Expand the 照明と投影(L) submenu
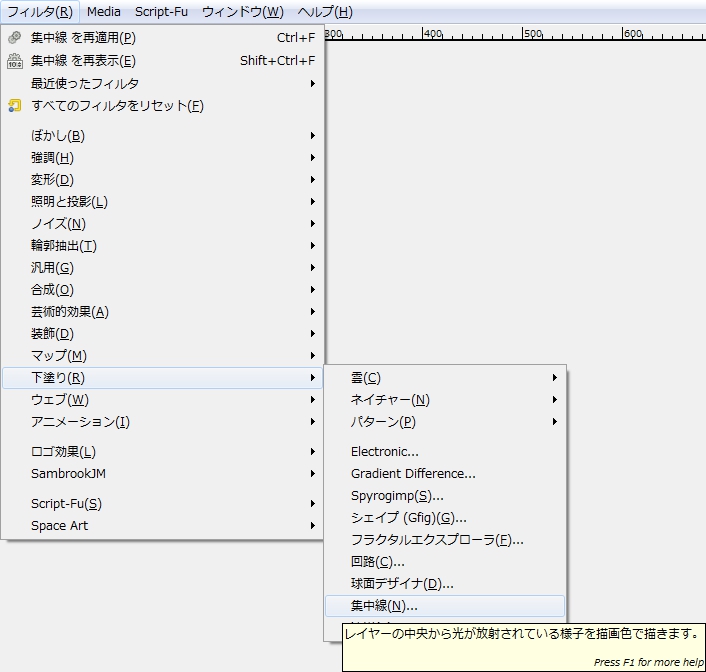Image resolution: width=706 pixels, height=672 pixels. click(162, 201)
